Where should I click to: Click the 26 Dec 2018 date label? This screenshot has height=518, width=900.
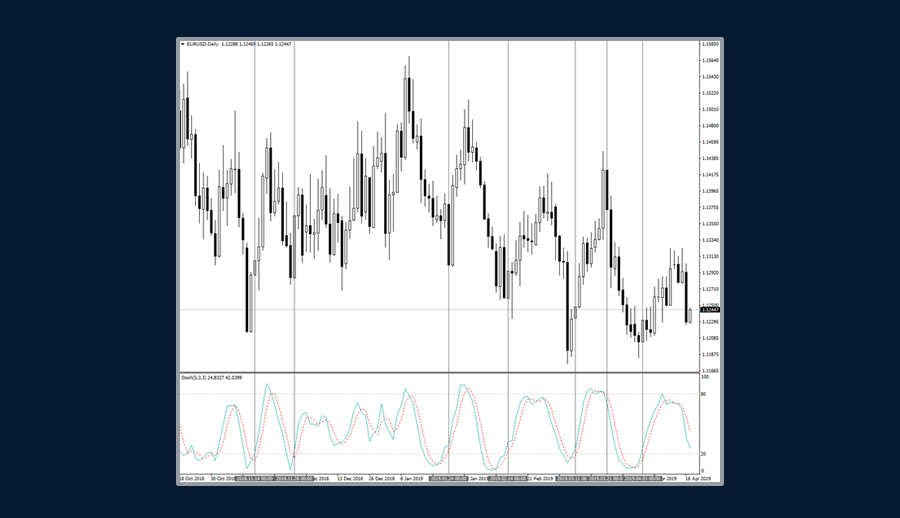pyautogui.click(x=382, y=479)
